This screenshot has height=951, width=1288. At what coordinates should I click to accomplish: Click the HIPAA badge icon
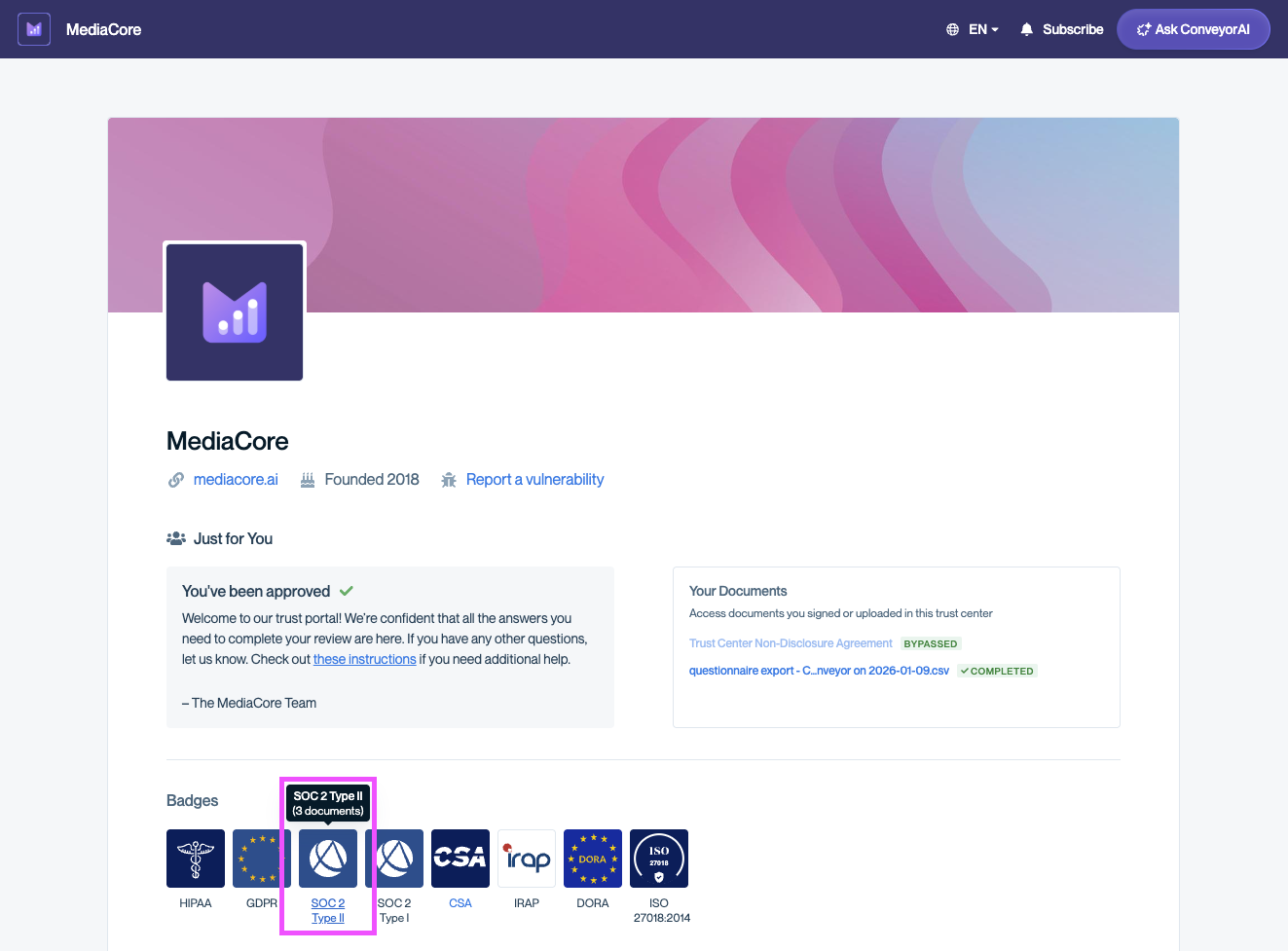click(x=196, y=859)
